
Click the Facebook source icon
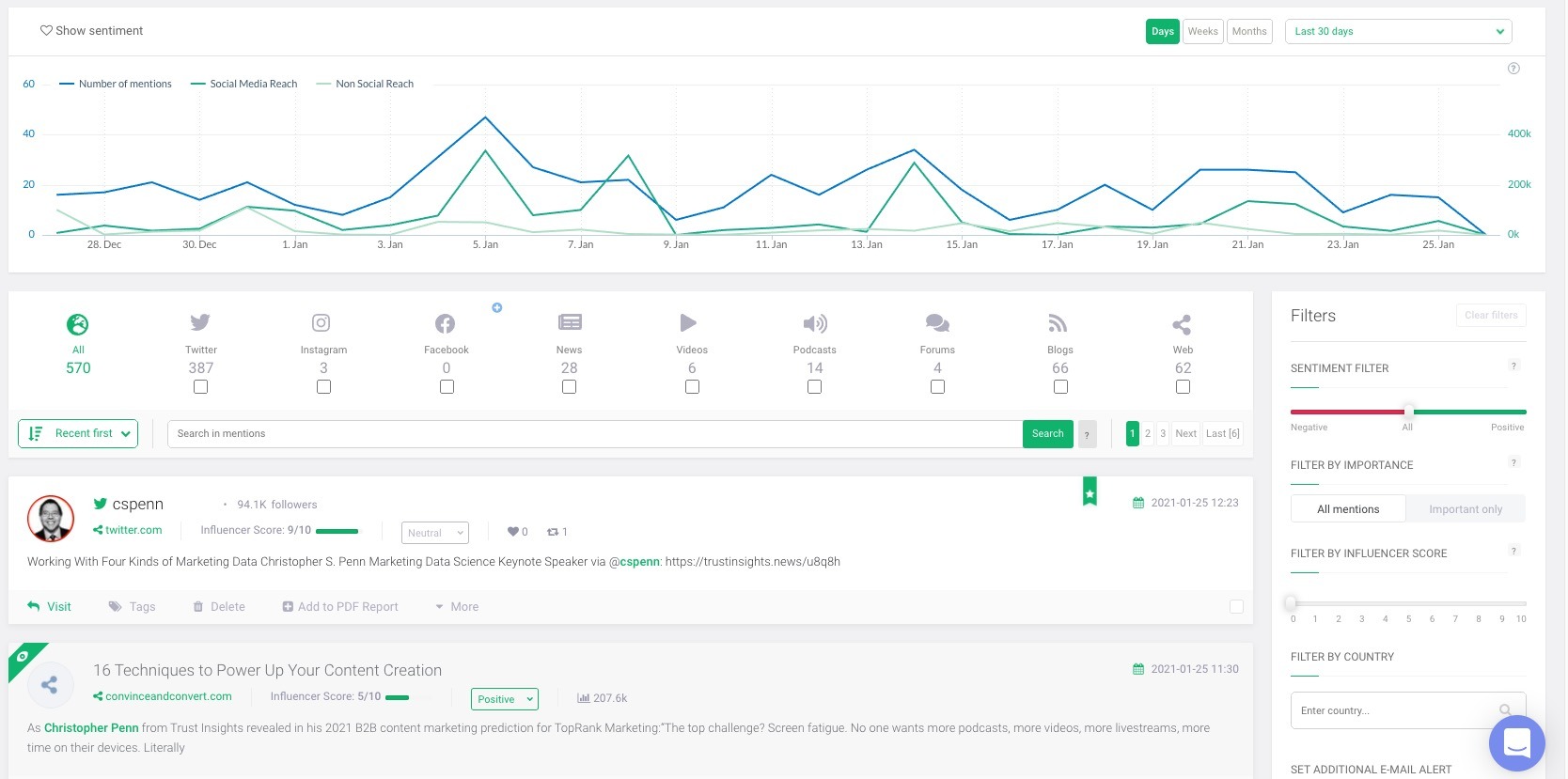(446, 324)
